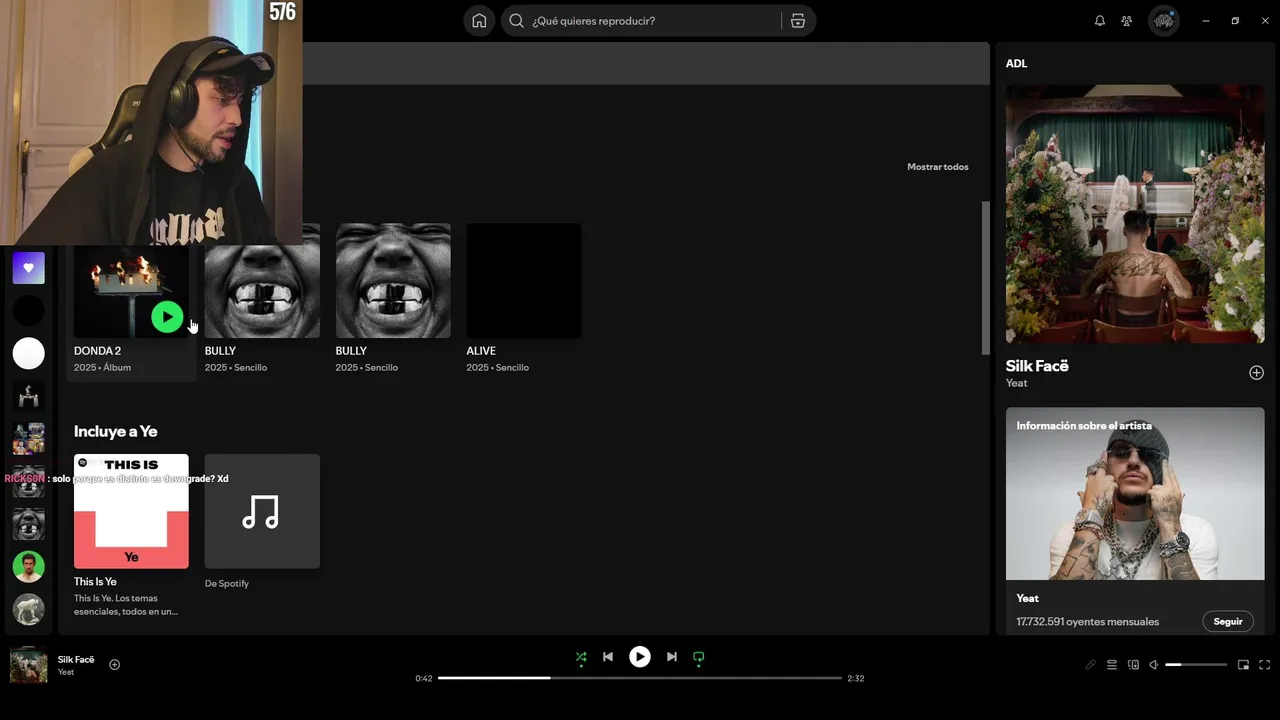Open the notifications bell

pyautogui.click(x=1100, y=21)
